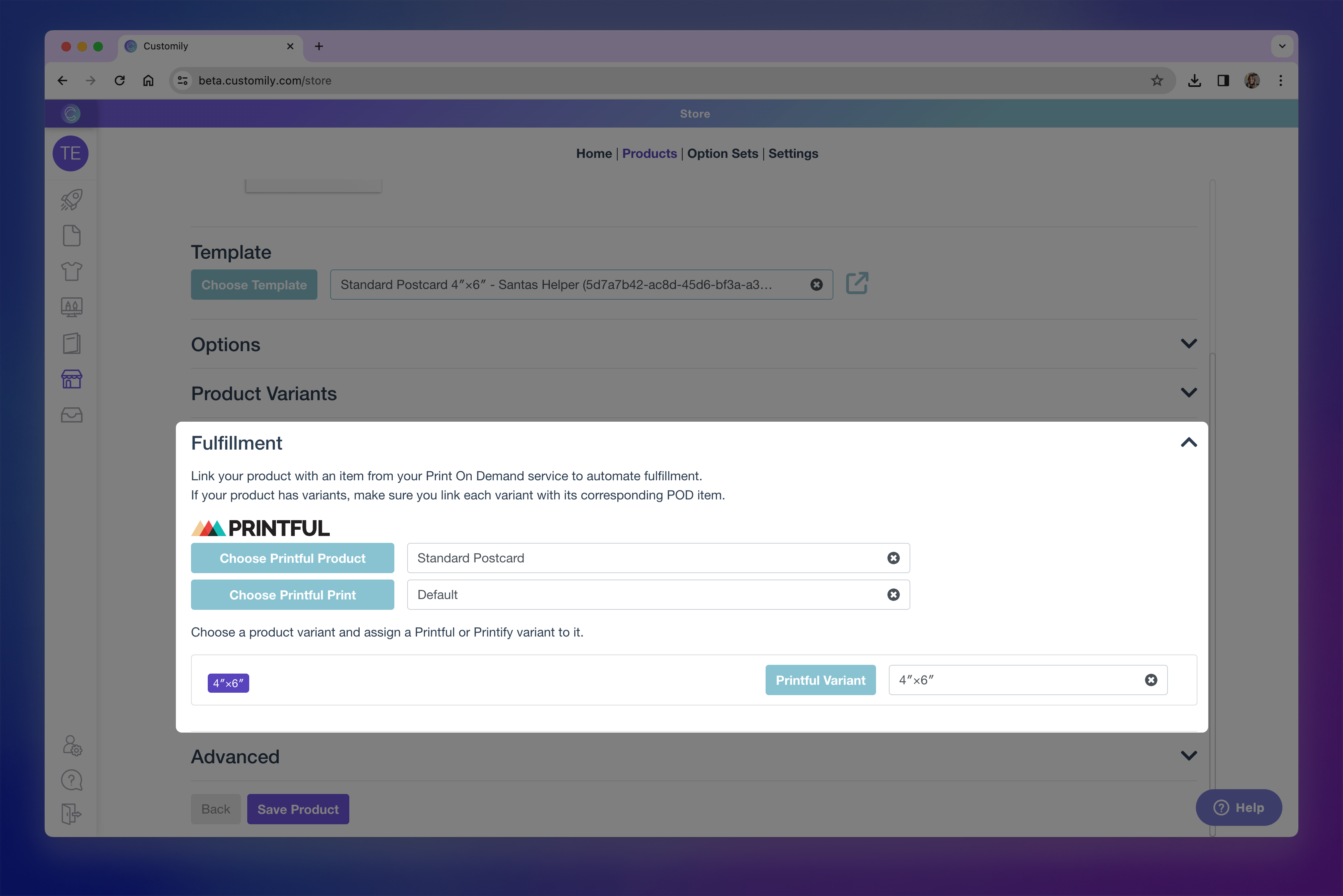Screen dimensions: 1343x896
Task: Collapse the Fulfillment section
Action: [x=1189, y=443]
